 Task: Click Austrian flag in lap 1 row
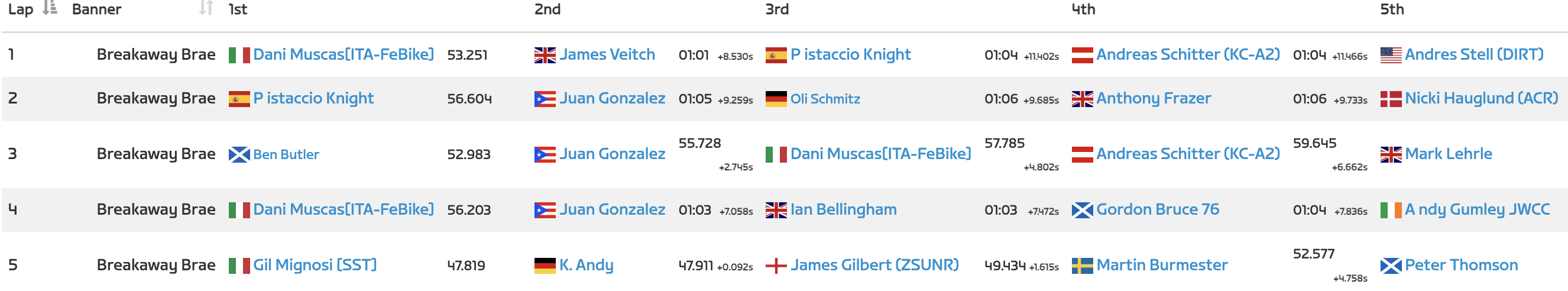[1081, 55]
